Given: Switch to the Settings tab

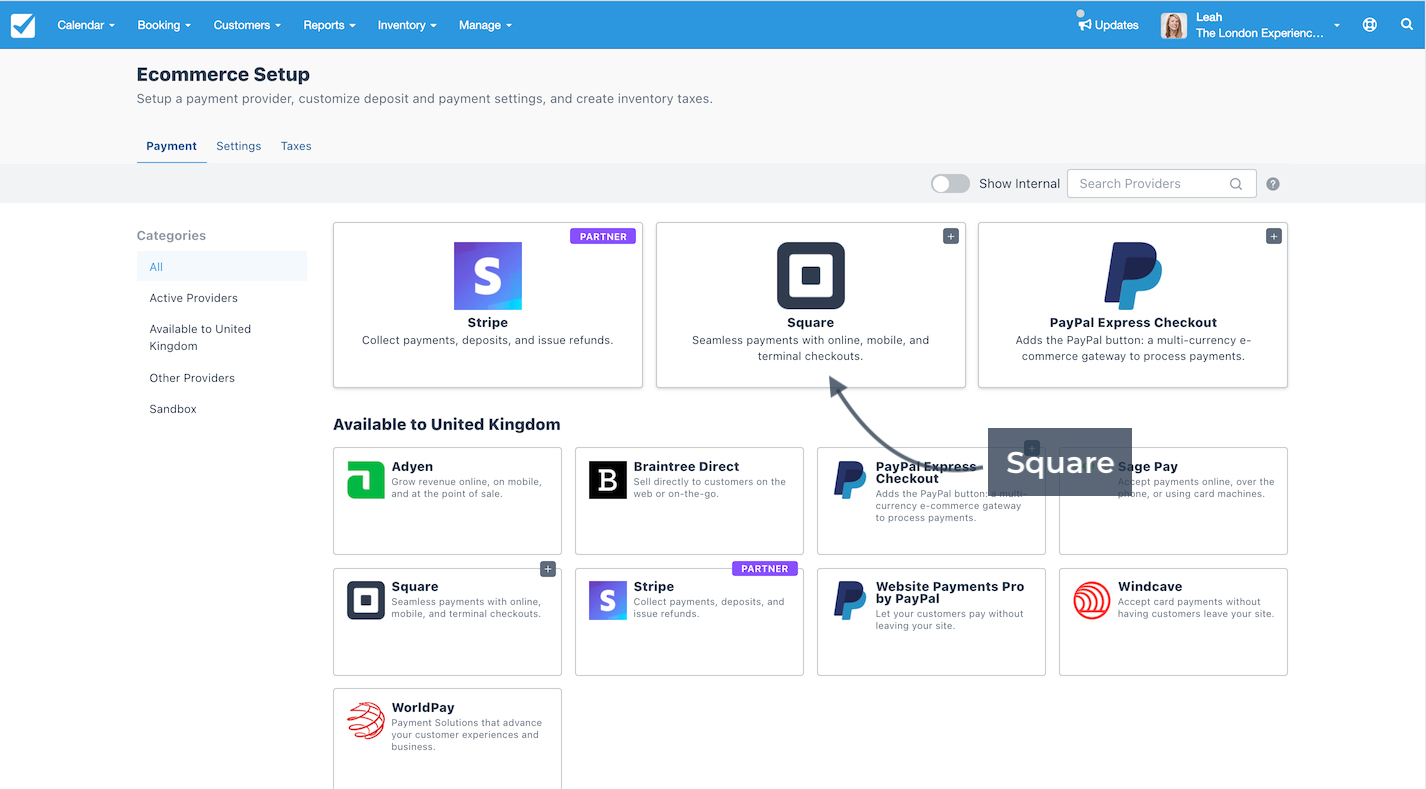Looking at the screenshot, I should coord(239,146).
